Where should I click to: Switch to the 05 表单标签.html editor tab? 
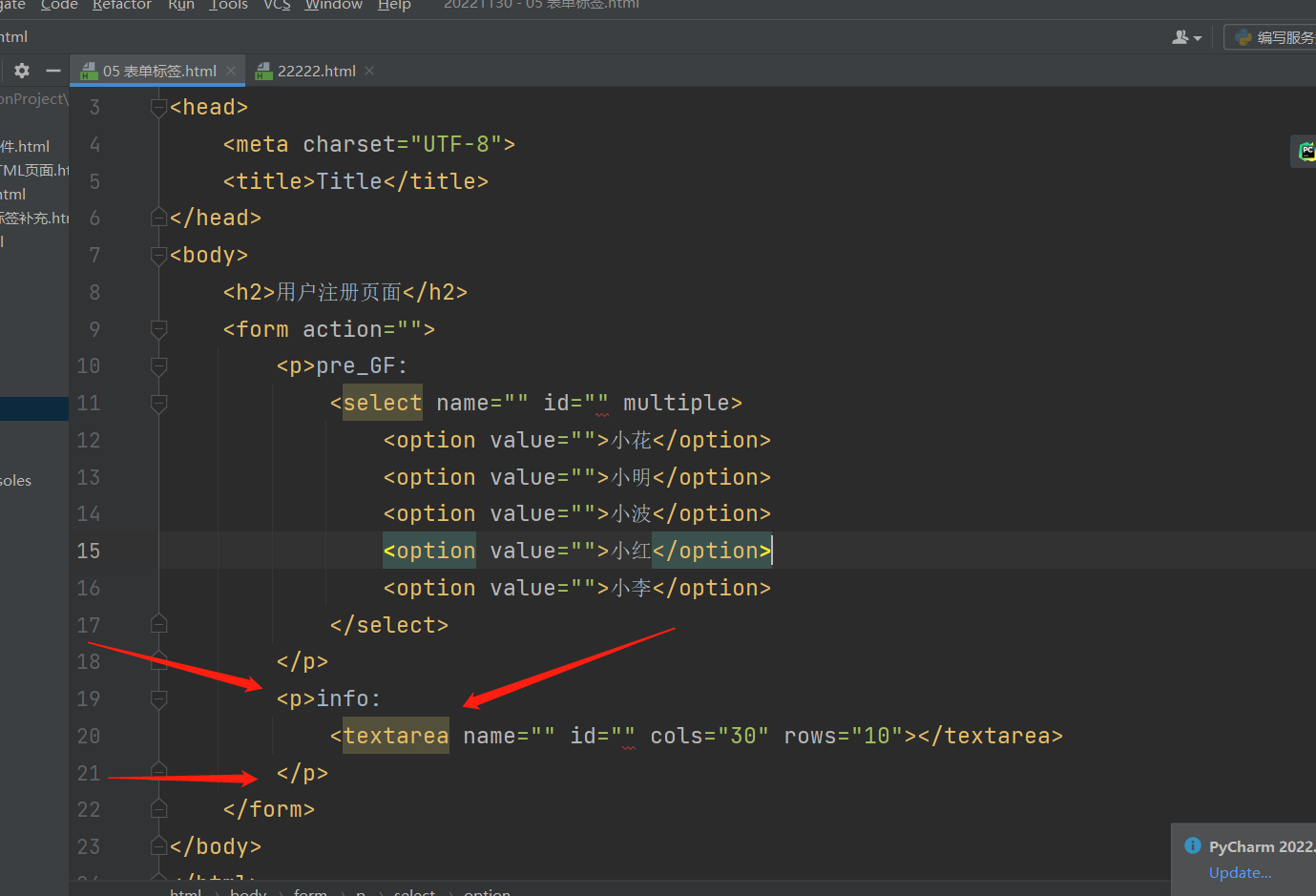coord(157,71)
